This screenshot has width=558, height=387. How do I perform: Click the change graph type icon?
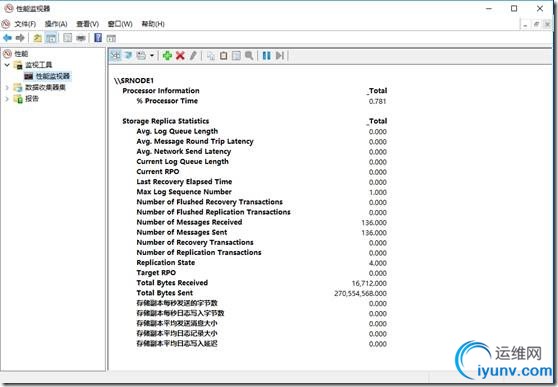coord(141,56)
